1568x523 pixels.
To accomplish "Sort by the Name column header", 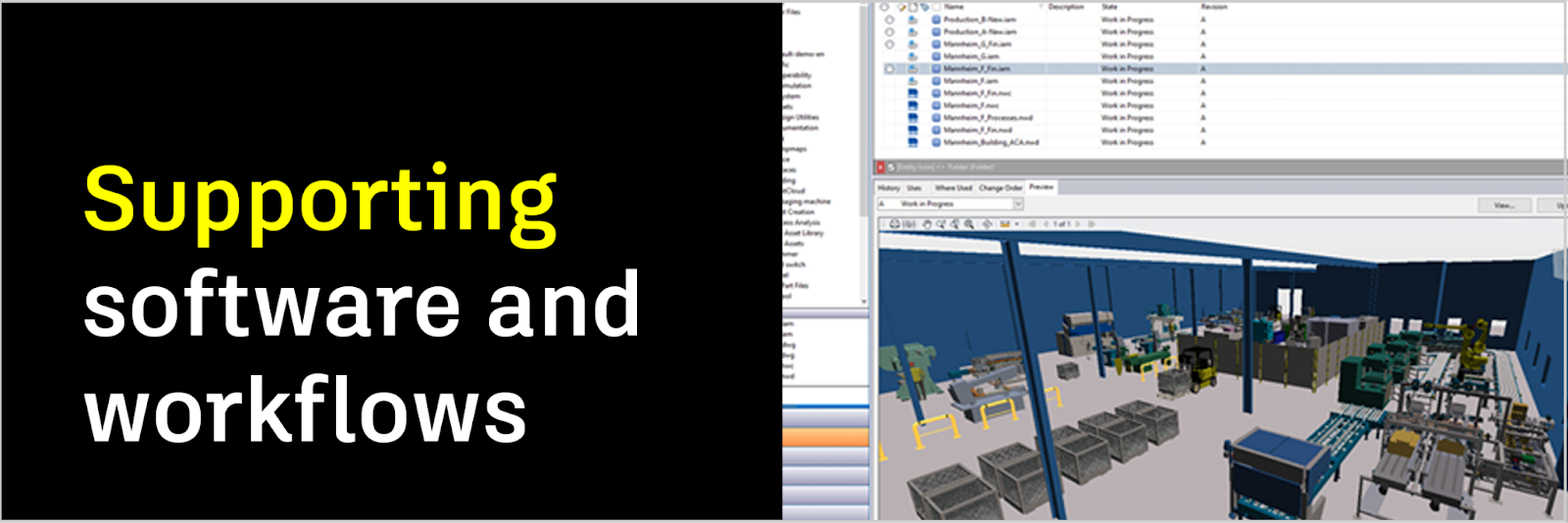I will [954, 7].
